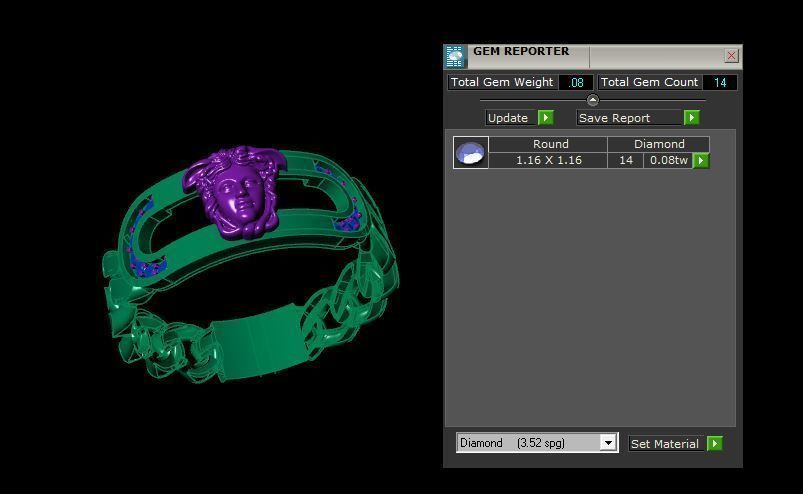The width and height of the screenshot is (803, 494).
Task: Click the Total Gem Weight label
Action: point(502,82)
